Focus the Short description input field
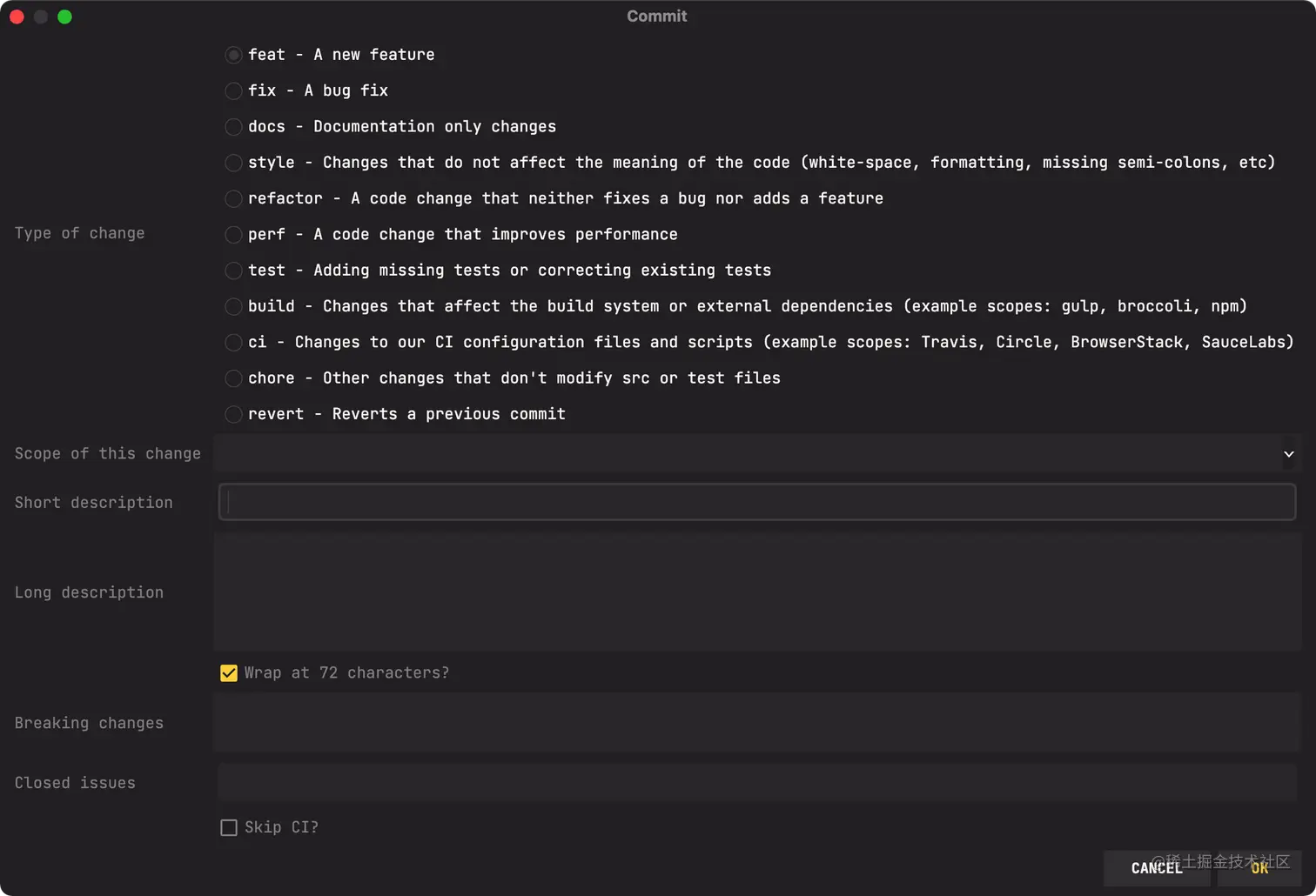1316x896 pixels. [x=757, y=502]
